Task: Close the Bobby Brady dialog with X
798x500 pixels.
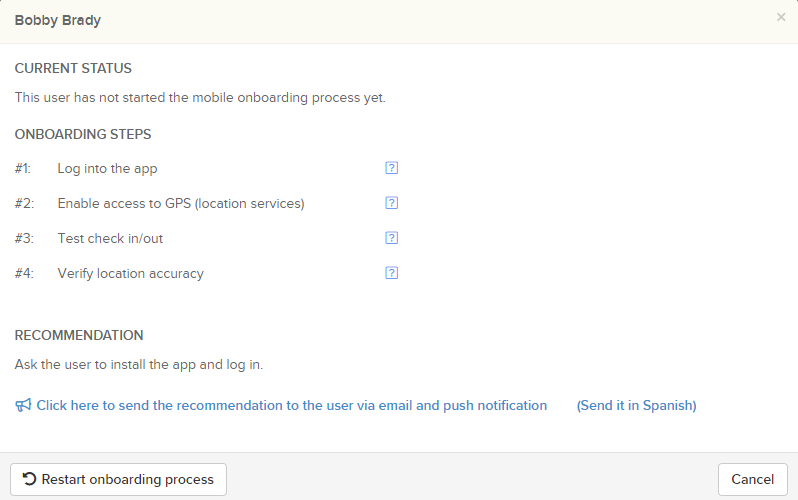Action: click(781, 17)
